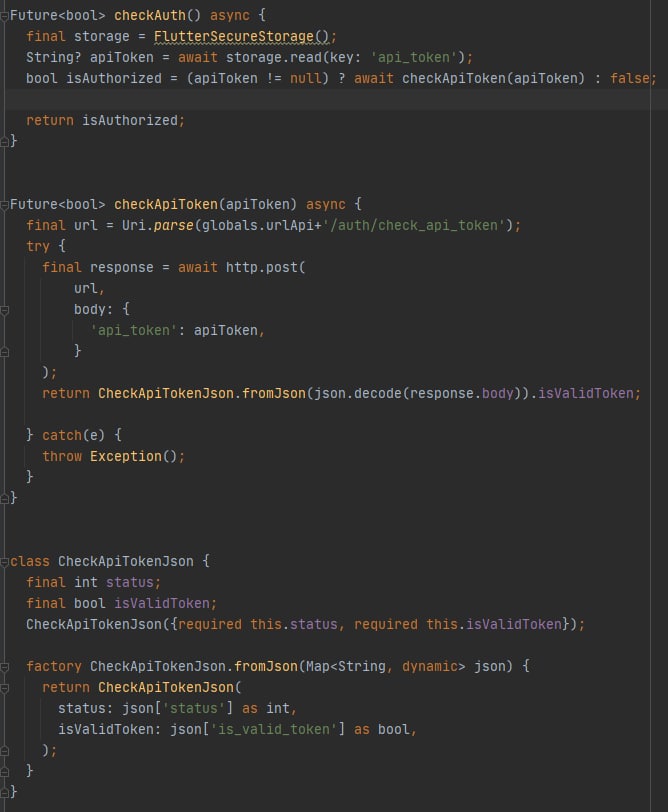The image size is (668, 812).
Task: Click 'as bool,' cast expression
Action: click(386, 730)
